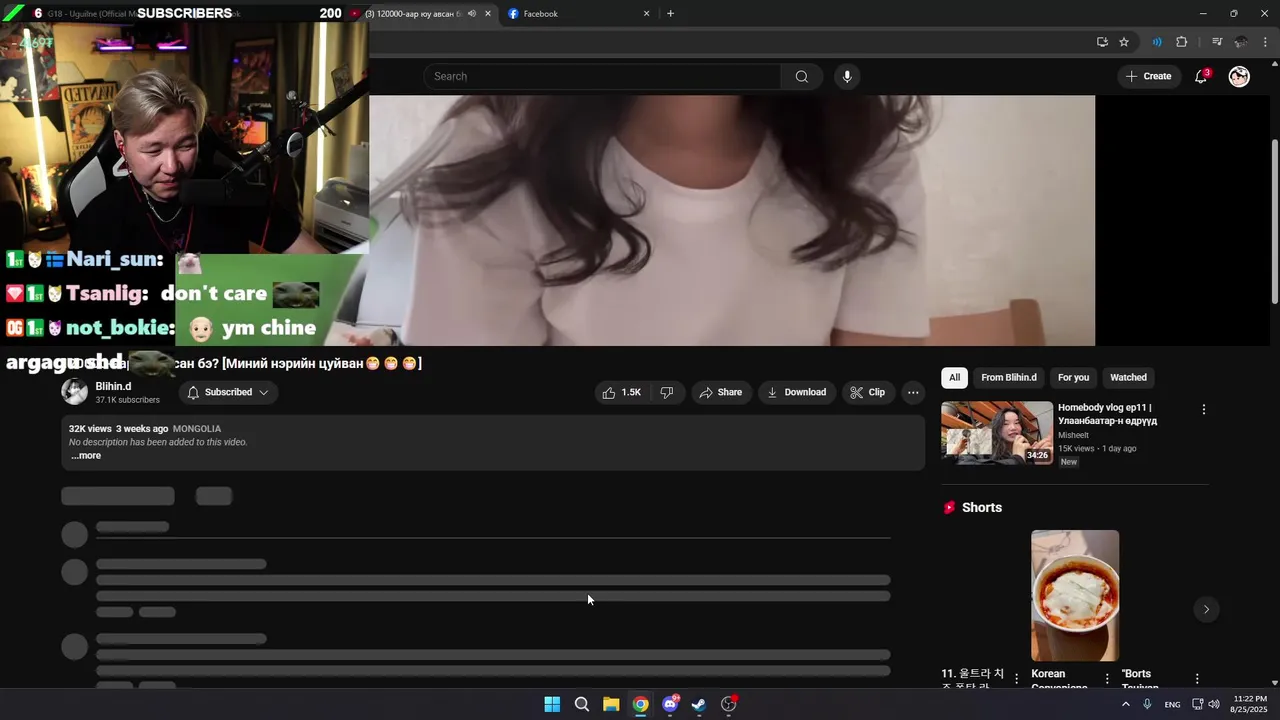Open Homebody vlog ep11 thumbnail

[x=997, y=433]
